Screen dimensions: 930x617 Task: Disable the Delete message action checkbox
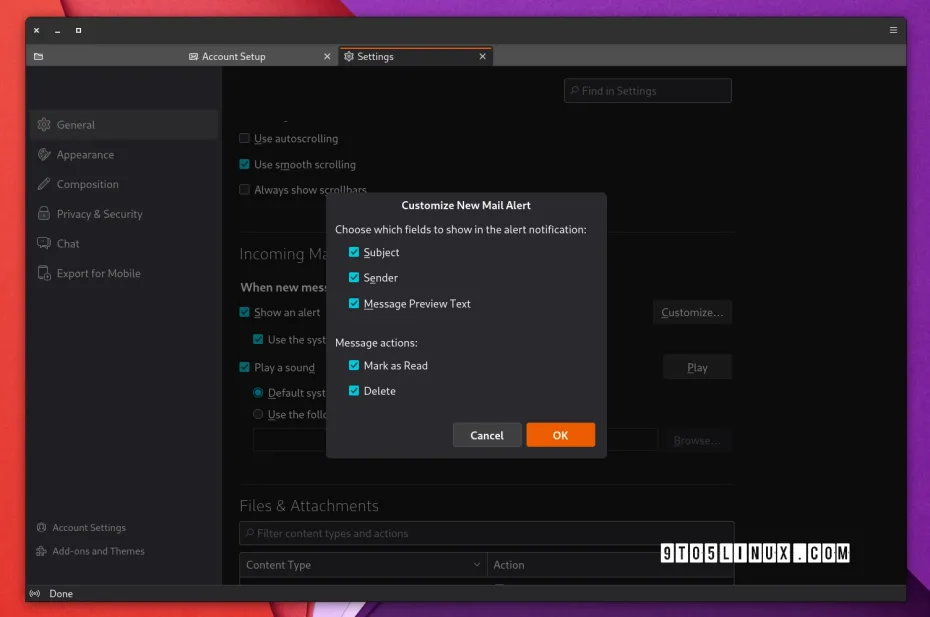tap(353, 390)
